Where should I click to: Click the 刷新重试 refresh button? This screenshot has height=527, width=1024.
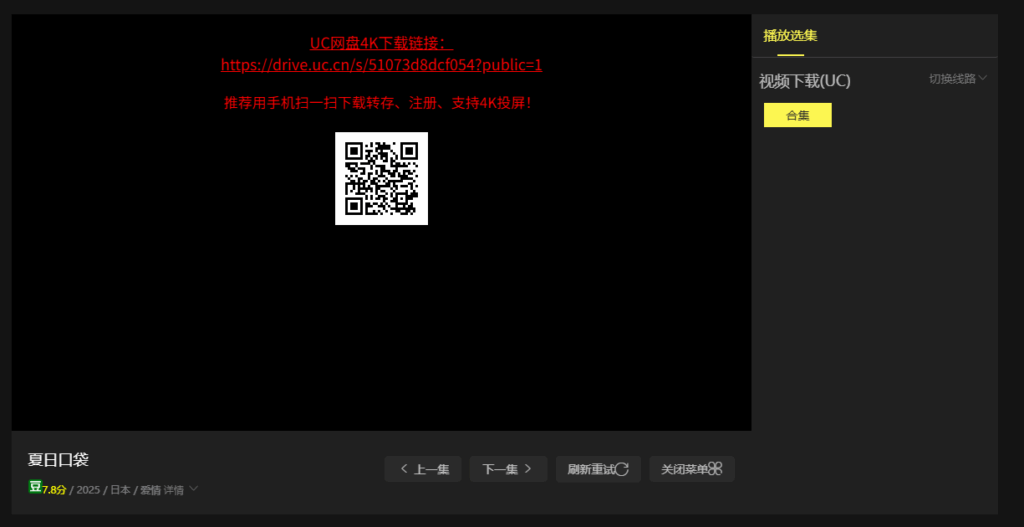(x=598, y=469)
